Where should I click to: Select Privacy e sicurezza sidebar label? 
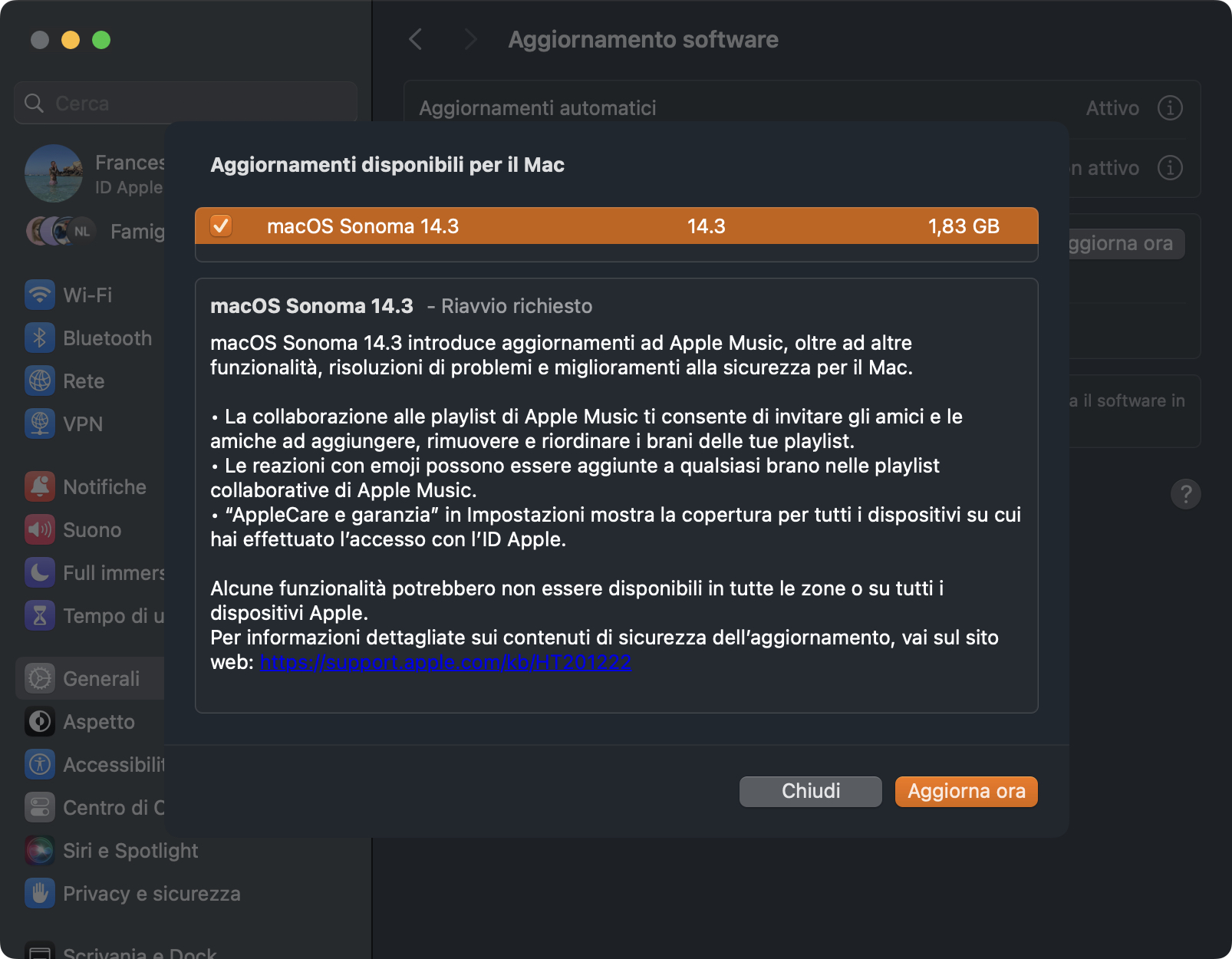click(152, 894)
